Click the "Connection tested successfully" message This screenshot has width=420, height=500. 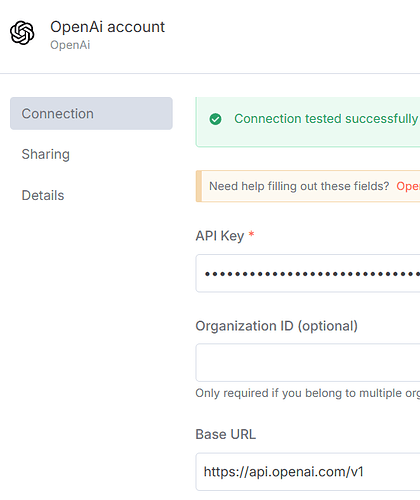tap(326, 119)
